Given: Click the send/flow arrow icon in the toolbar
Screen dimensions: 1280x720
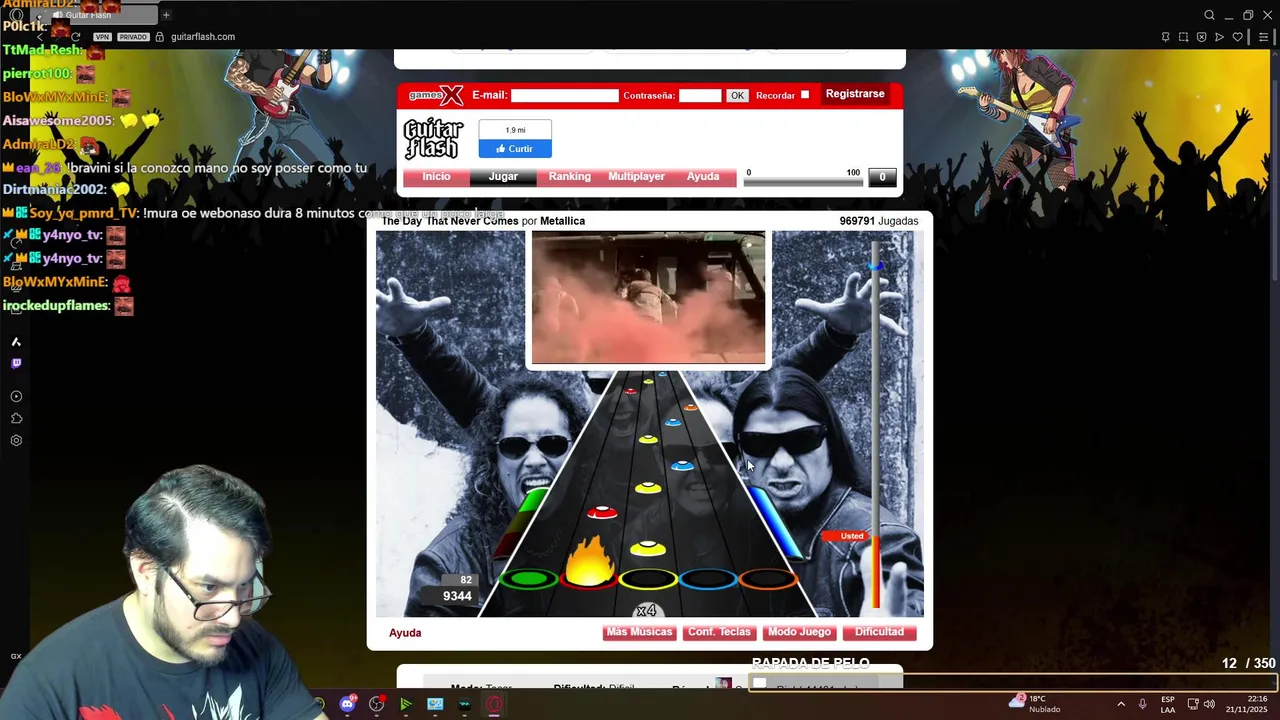Looking at the screenshot, I should pyautogui.click(x=1219, y=37).
